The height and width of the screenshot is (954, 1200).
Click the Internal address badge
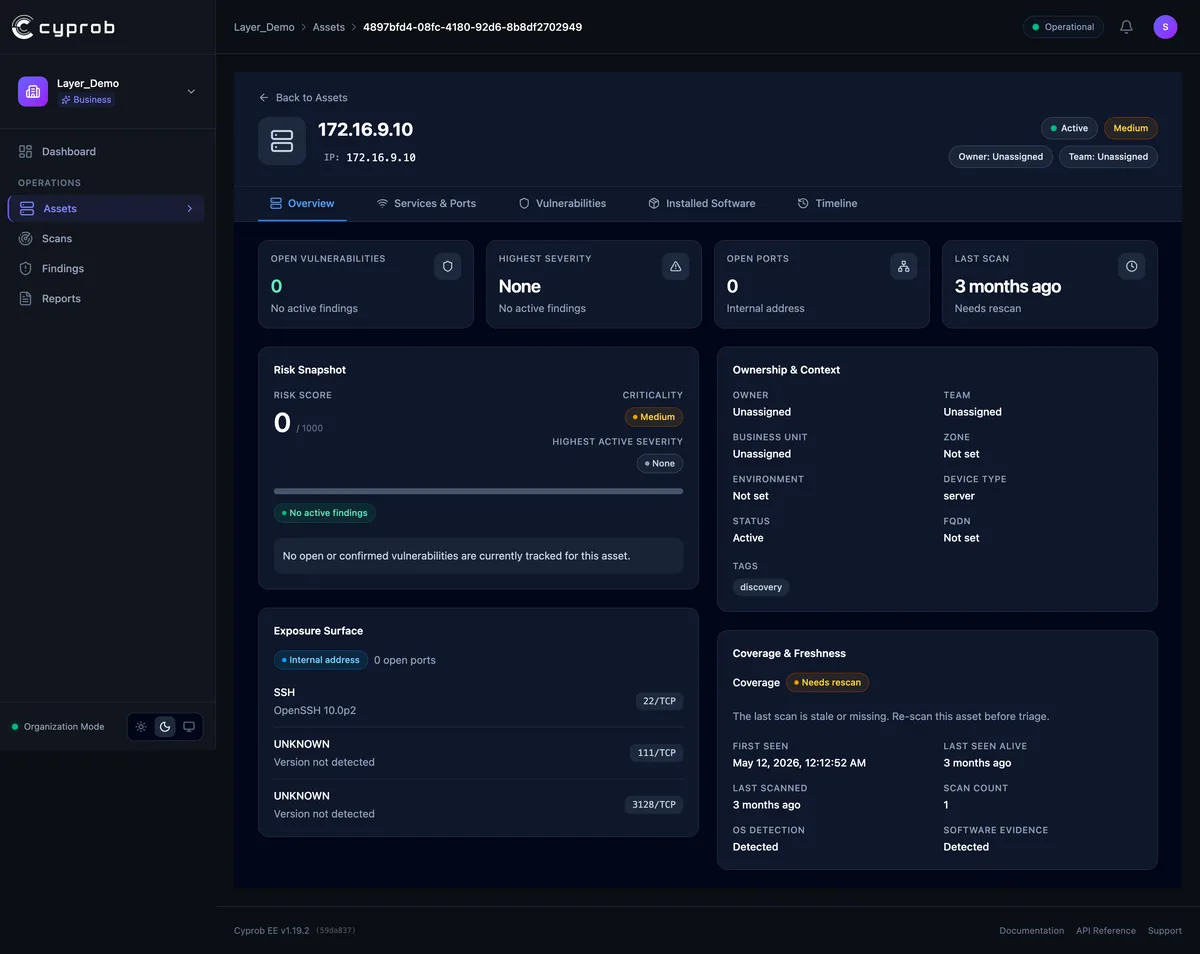click(321, 660)
